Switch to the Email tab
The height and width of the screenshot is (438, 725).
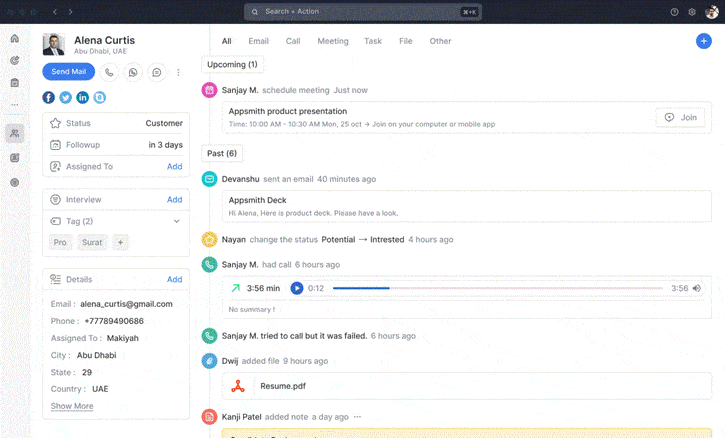point(258,41)
